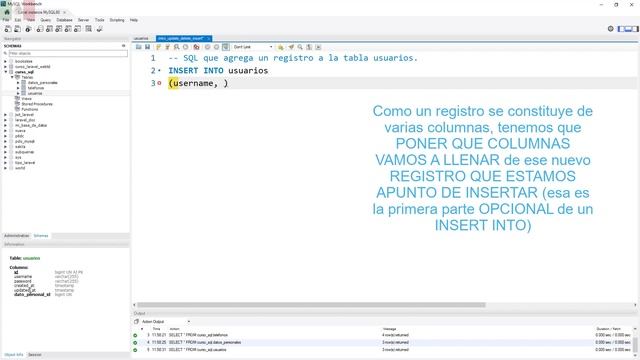Expand the world schema node
The image size is (640, 360).
[x=6, y=168]
